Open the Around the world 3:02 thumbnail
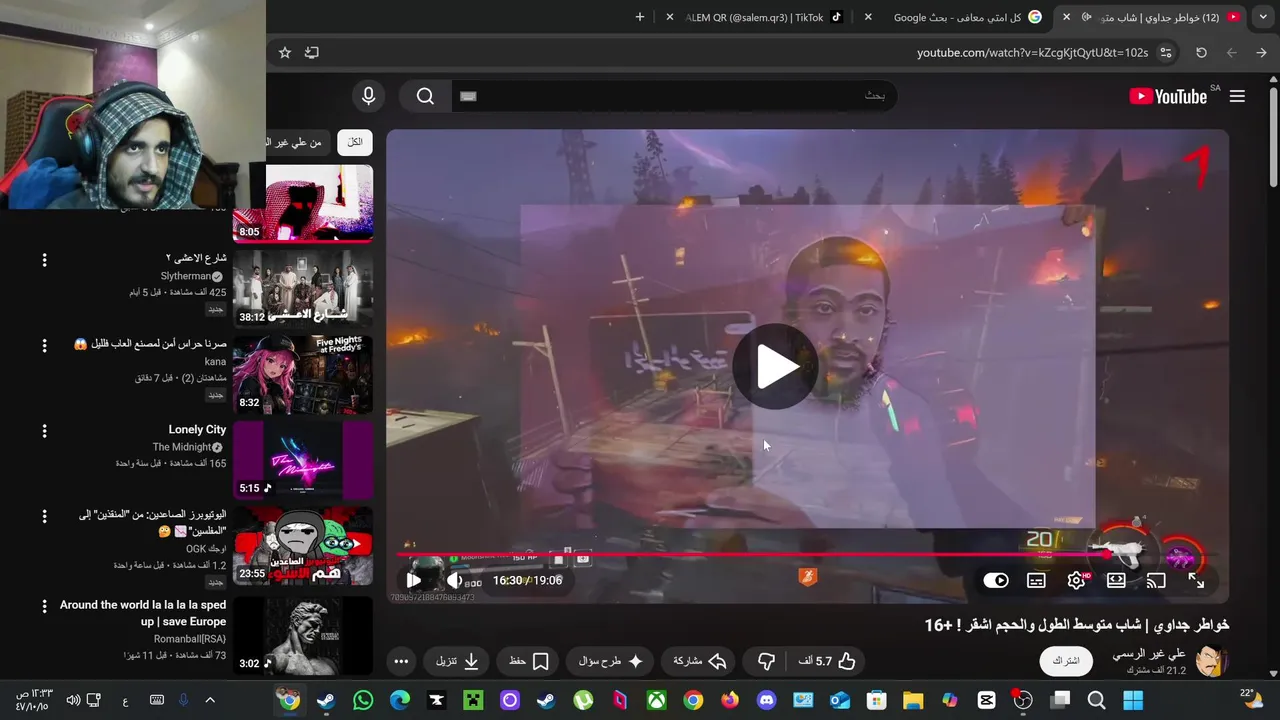1280x720 pixels. [303, 635]
